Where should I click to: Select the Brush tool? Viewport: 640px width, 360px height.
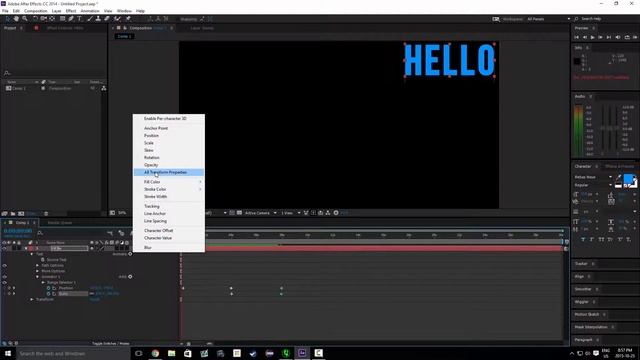[90, 19]
